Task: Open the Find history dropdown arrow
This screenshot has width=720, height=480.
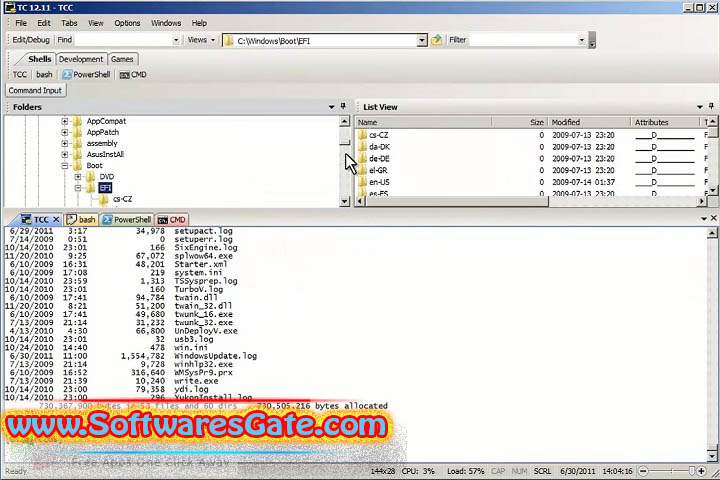Action: click(176, 40)
